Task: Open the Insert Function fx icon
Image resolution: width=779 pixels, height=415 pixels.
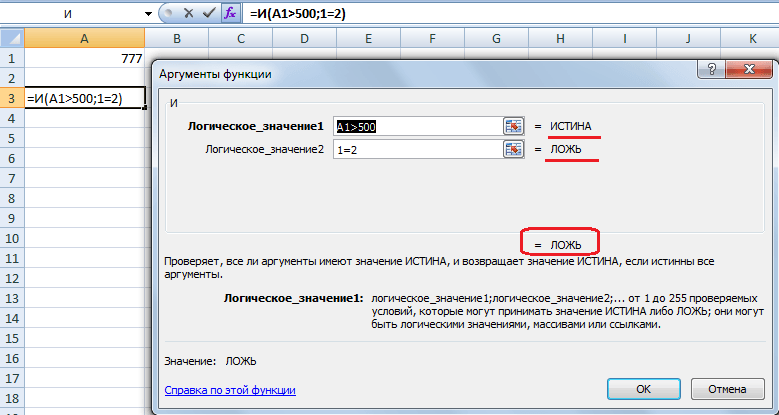Action: pos(231,13)
